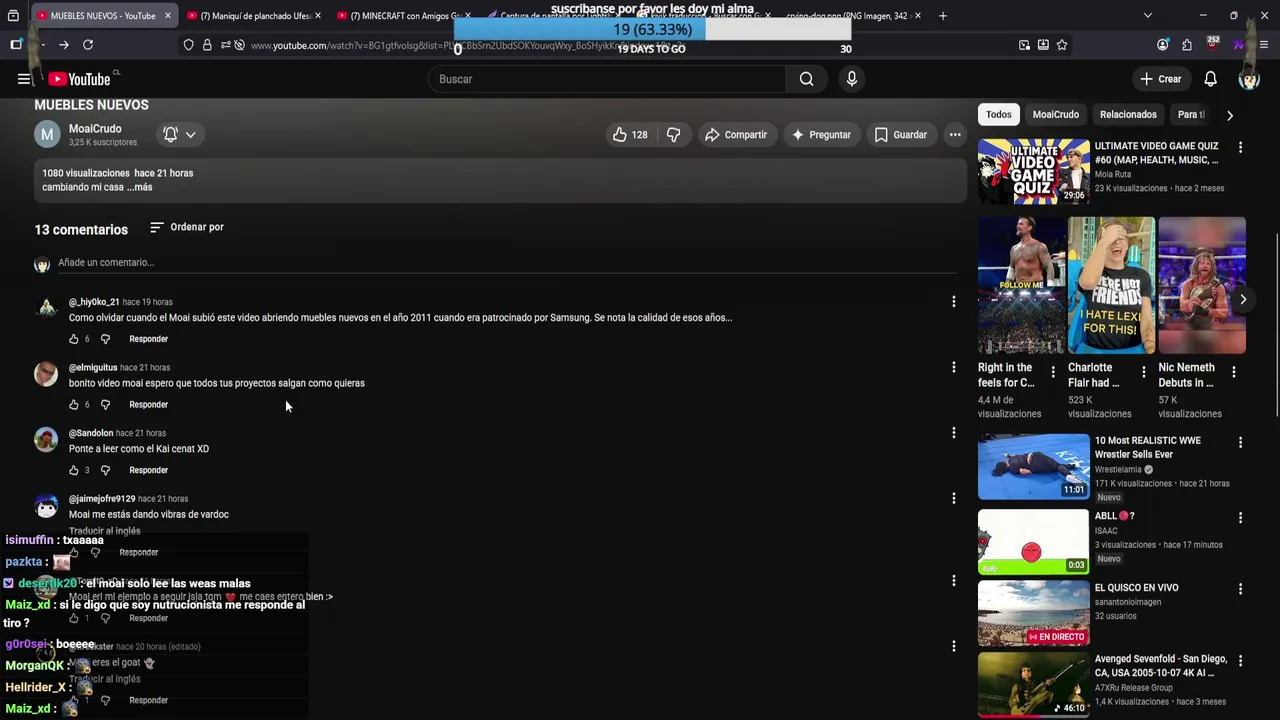
Task: Switch to MUEBLES NUEVOS - YouTube tab
Action: (x=104, y=16)
